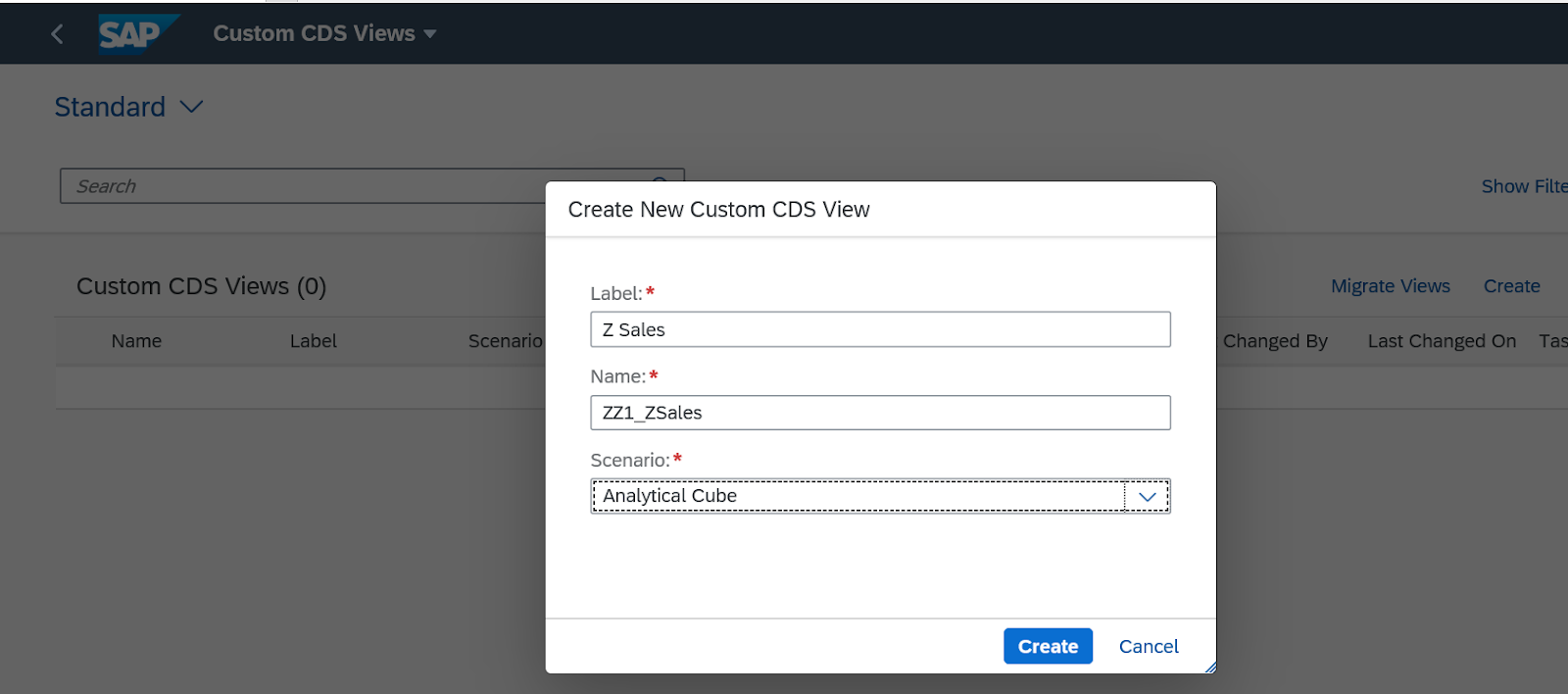This screenshot has height=694, width=1568.
Task: Click the SAP logo
Action: [131, 33]
